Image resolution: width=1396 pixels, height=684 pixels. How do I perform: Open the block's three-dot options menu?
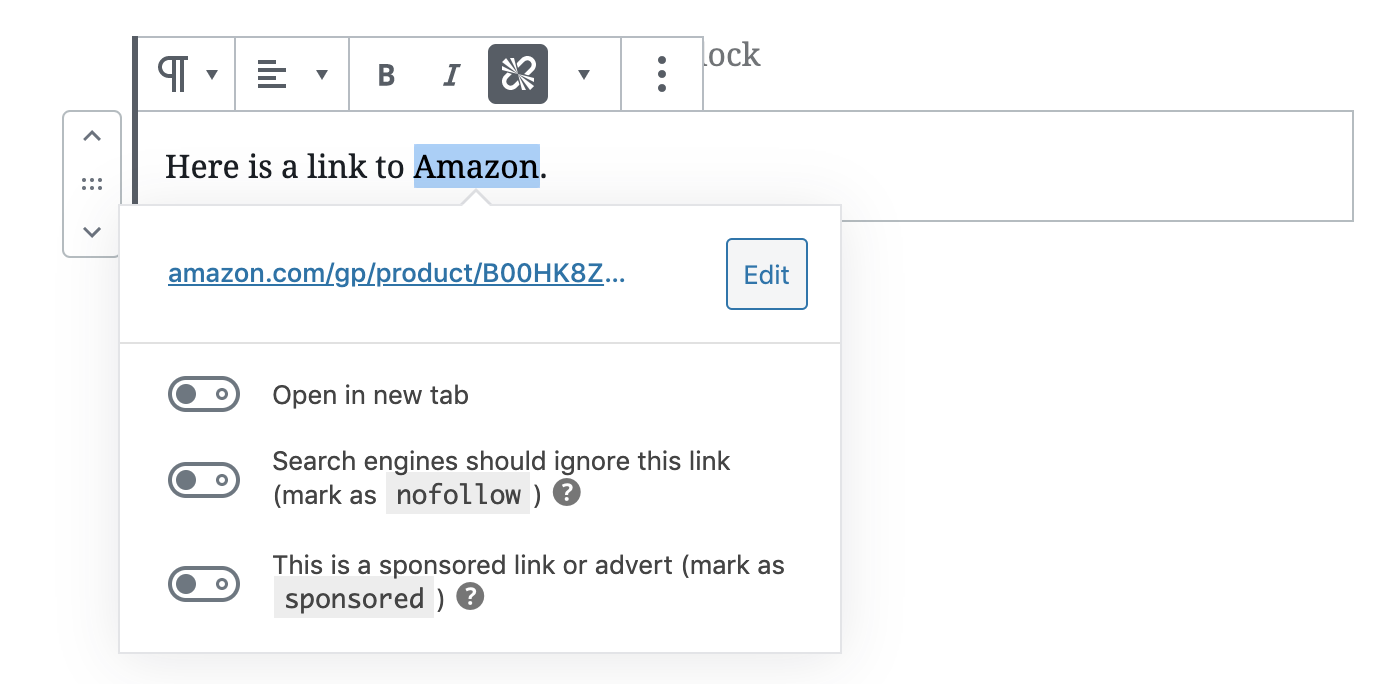coord(662,74)
